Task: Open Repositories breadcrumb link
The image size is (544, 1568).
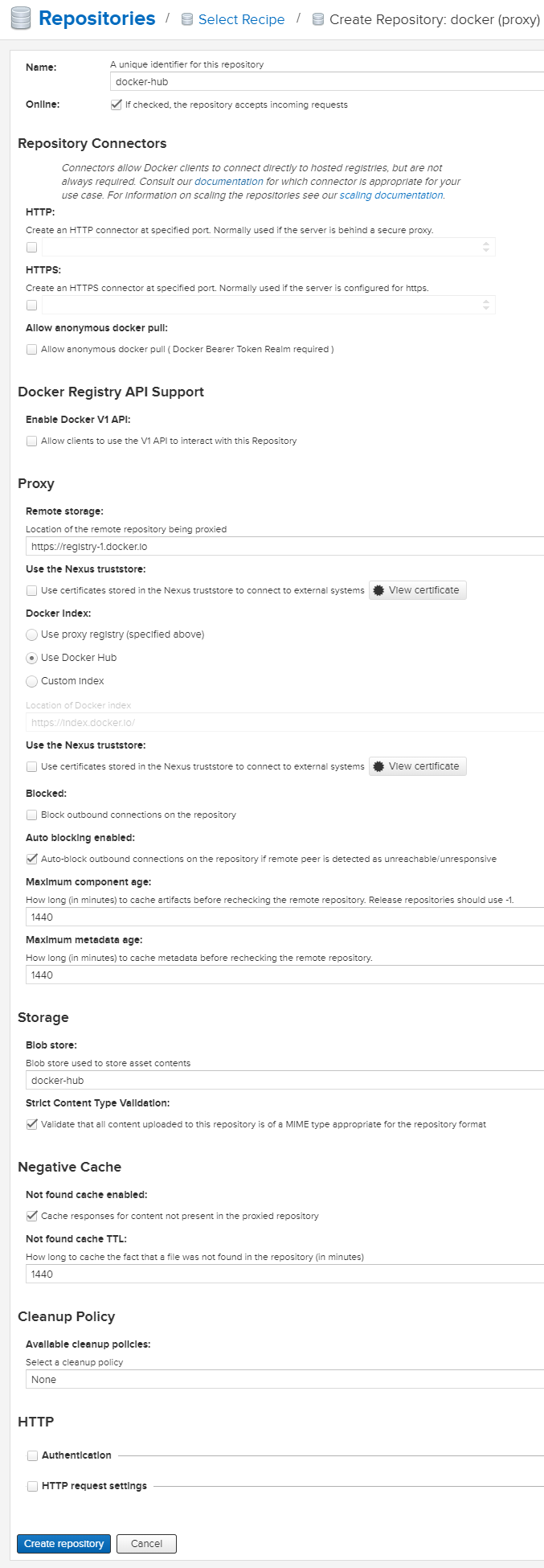Action: coord(96,18)
